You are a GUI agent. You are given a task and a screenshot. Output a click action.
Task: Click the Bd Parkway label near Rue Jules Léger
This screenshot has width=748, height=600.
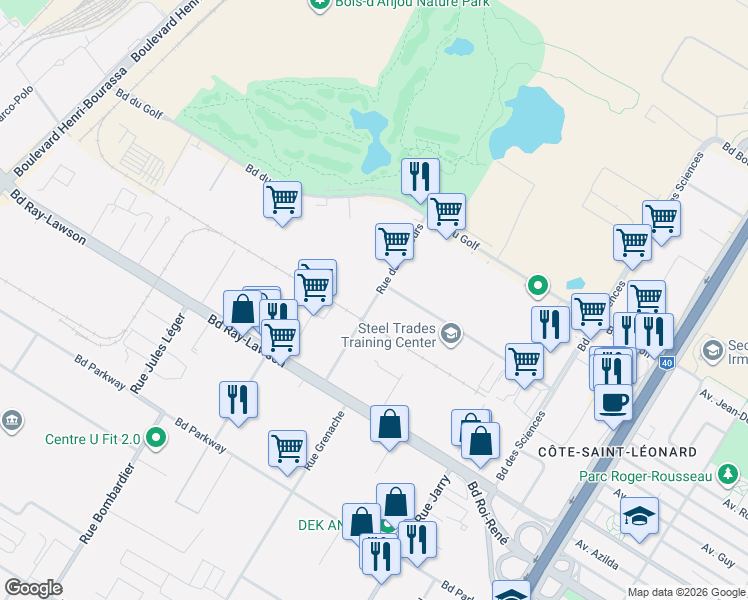[x=100, y=372]
